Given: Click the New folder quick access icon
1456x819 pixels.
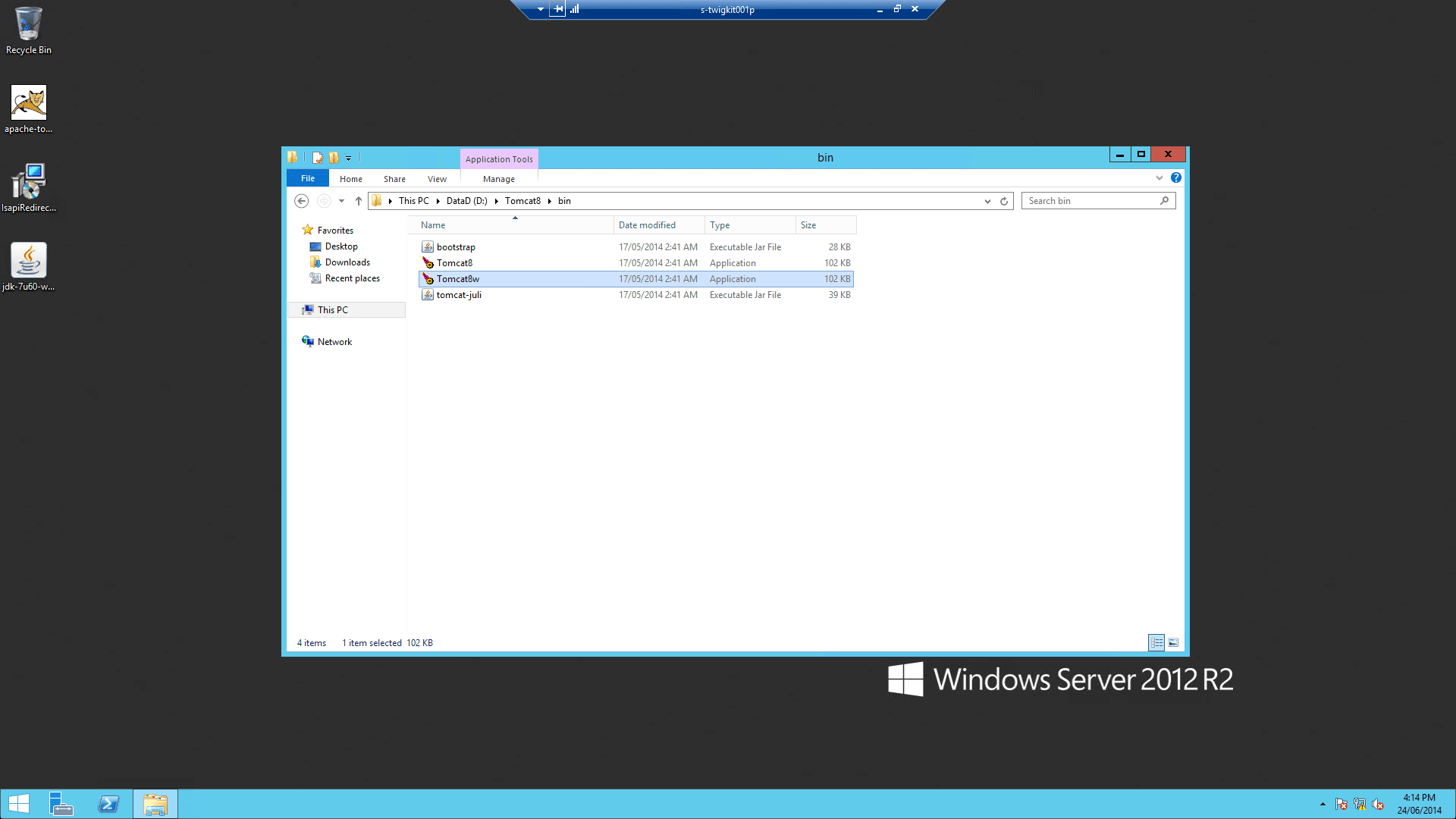Looking at the screenshot, I should coord(334,158).
